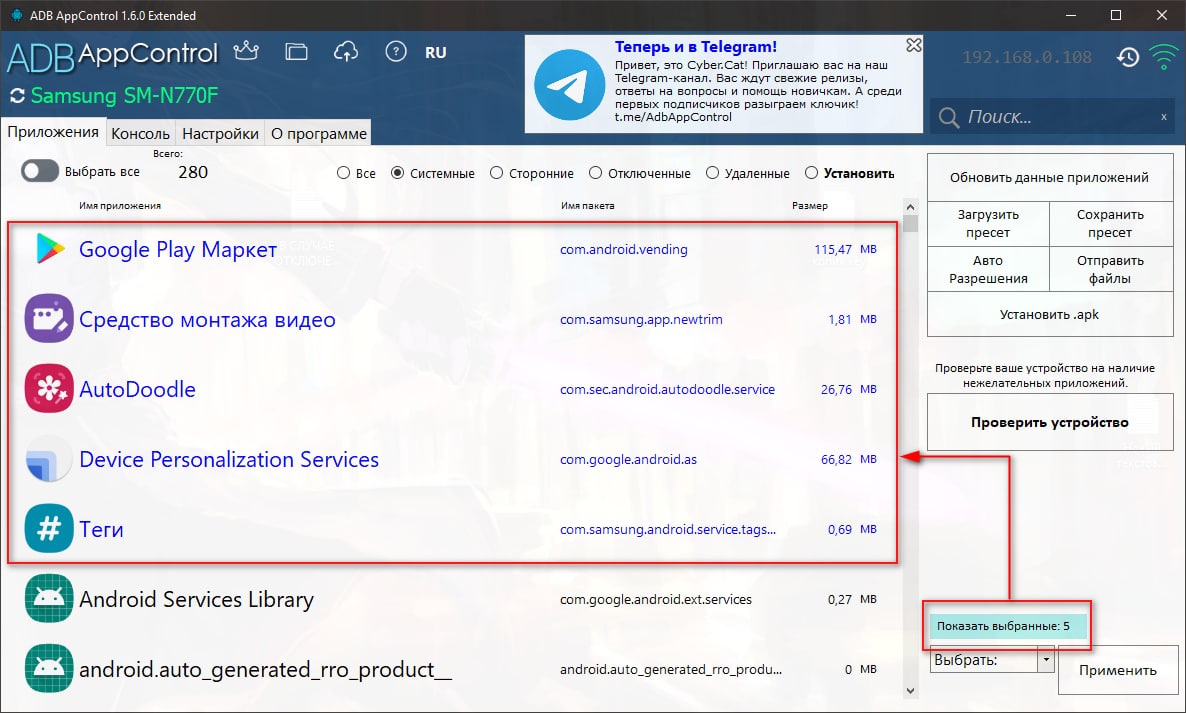
Task: Click the android.auto_generated_rro_product__ app icon
Action: coord(49,669)
